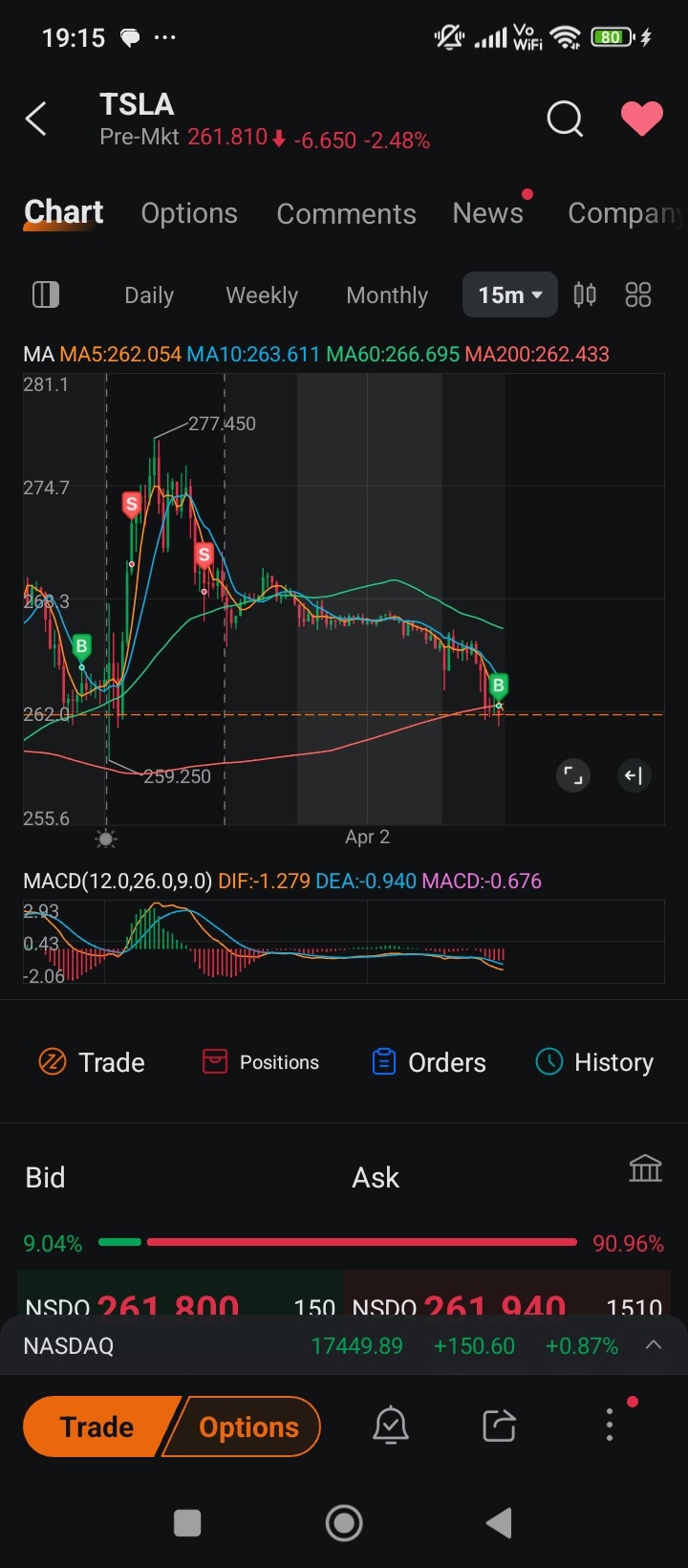Tap the 277.450 high price label

(222, 424)
